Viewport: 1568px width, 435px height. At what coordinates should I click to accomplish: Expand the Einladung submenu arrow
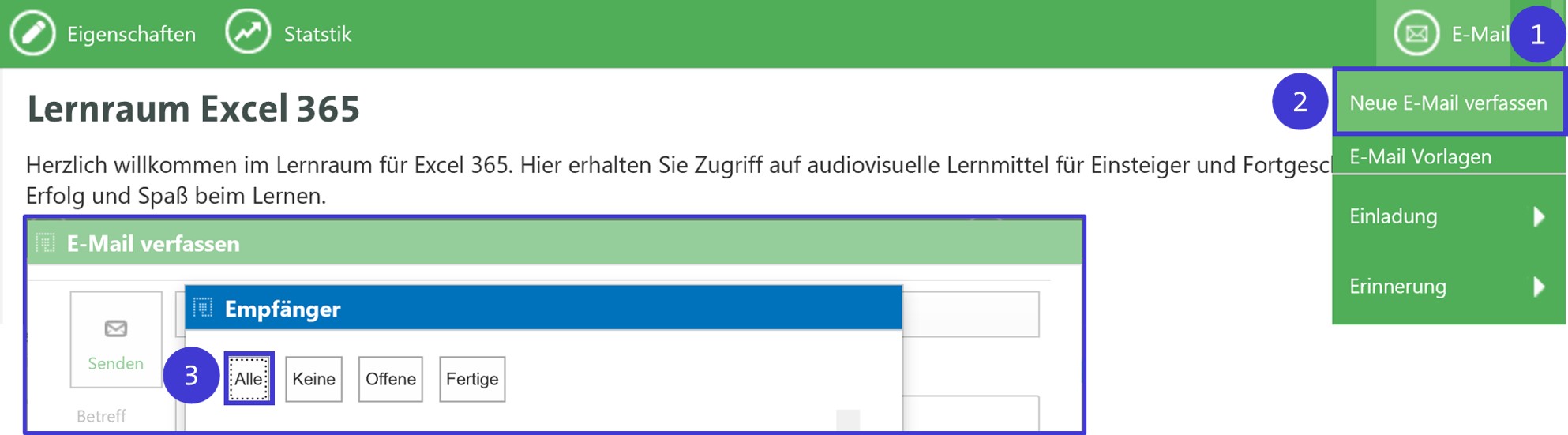[x=1539, y=216]
